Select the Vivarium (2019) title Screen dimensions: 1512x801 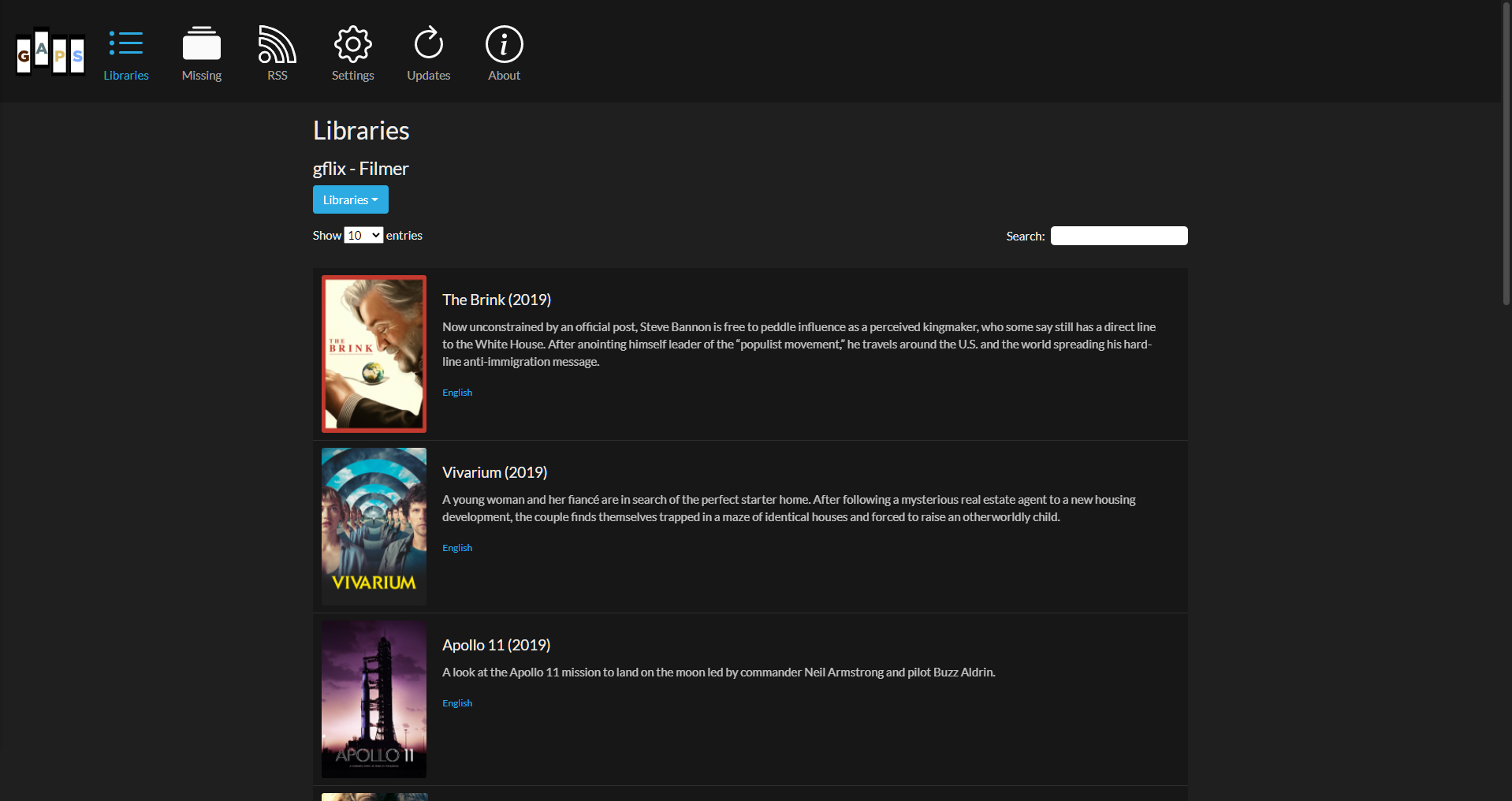point(494,472)
